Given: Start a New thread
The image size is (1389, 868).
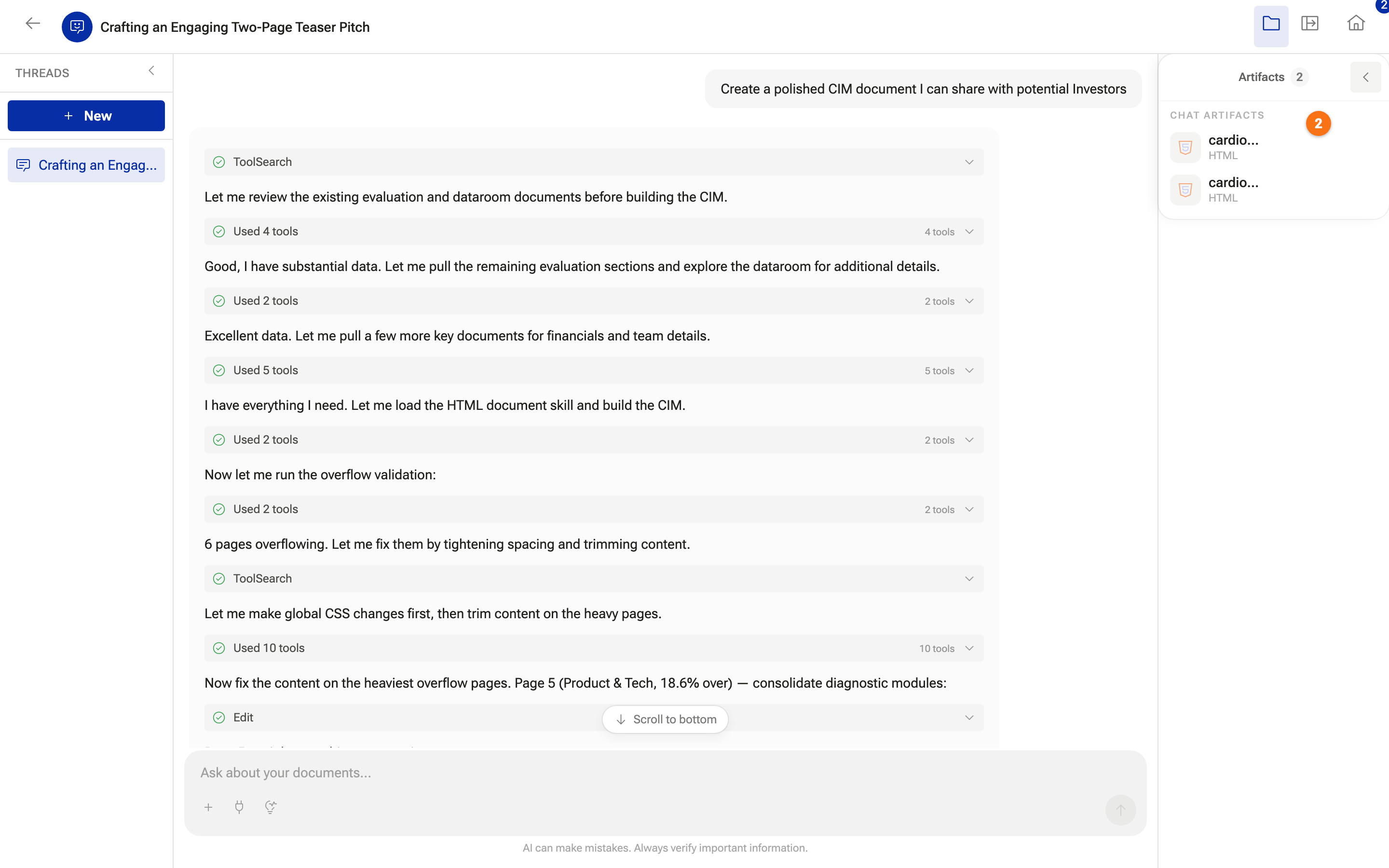Looking at the screenshot, I should (86, 116).
